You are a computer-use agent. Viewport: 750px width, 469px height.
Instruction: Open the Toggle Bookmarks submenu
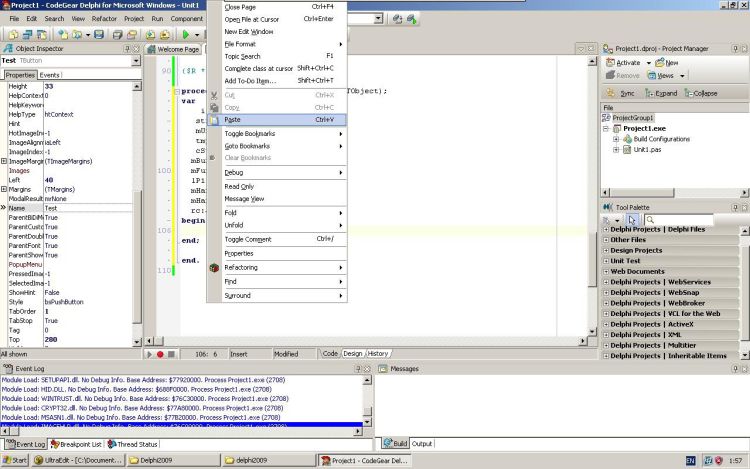pos(277,133)
